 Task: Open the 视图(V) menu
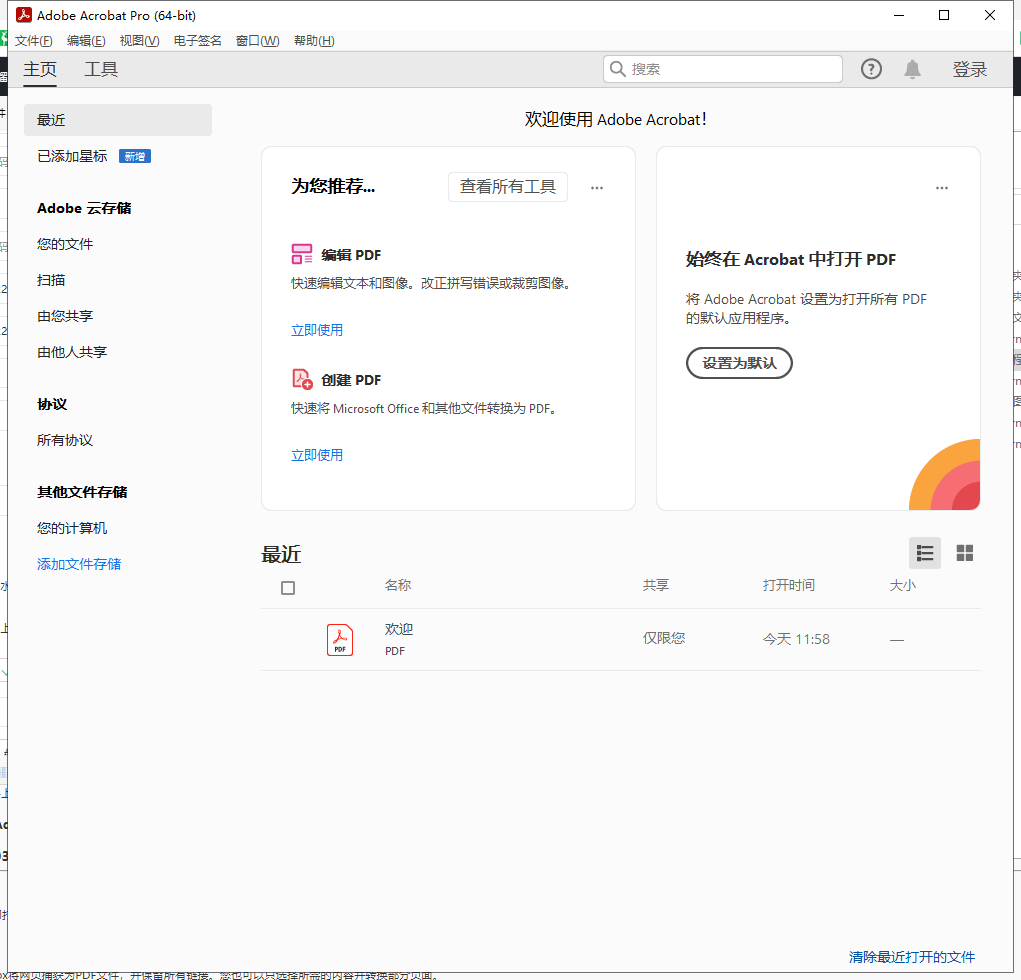(139, 41)
